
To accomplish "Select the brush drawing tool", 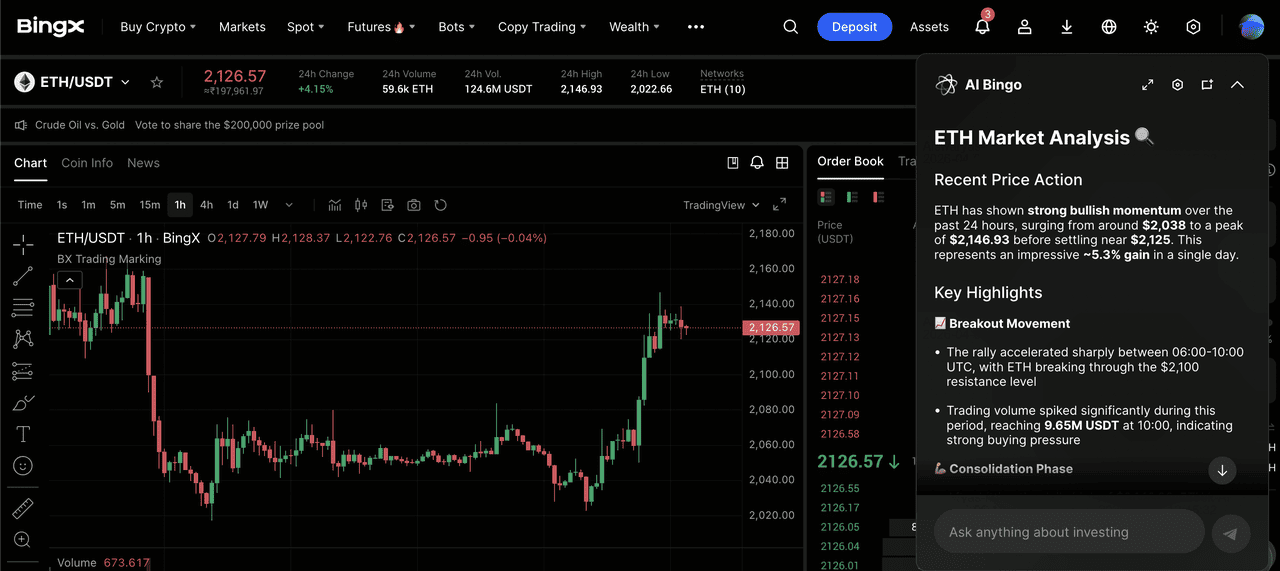I will click(23, 403).
